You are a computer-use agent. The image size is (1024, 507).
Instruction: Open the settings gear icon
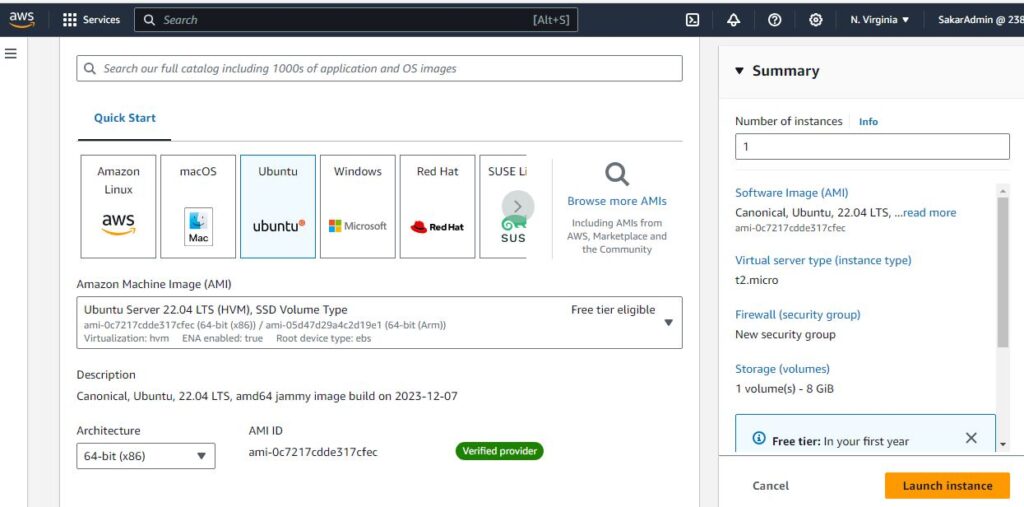[816, 20]
